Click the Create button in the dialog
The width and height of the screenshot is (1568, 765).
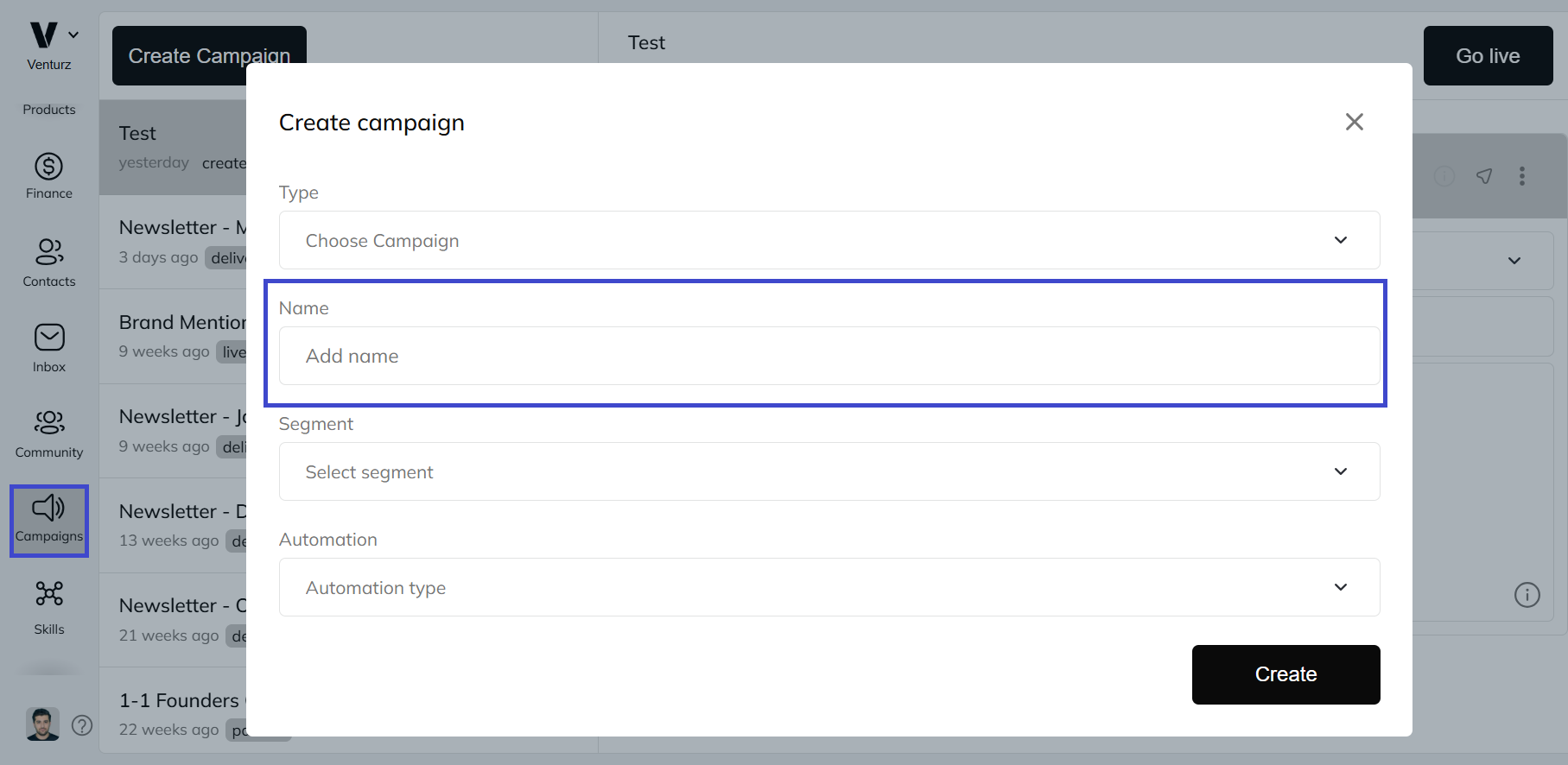[x=1286, y=674]
